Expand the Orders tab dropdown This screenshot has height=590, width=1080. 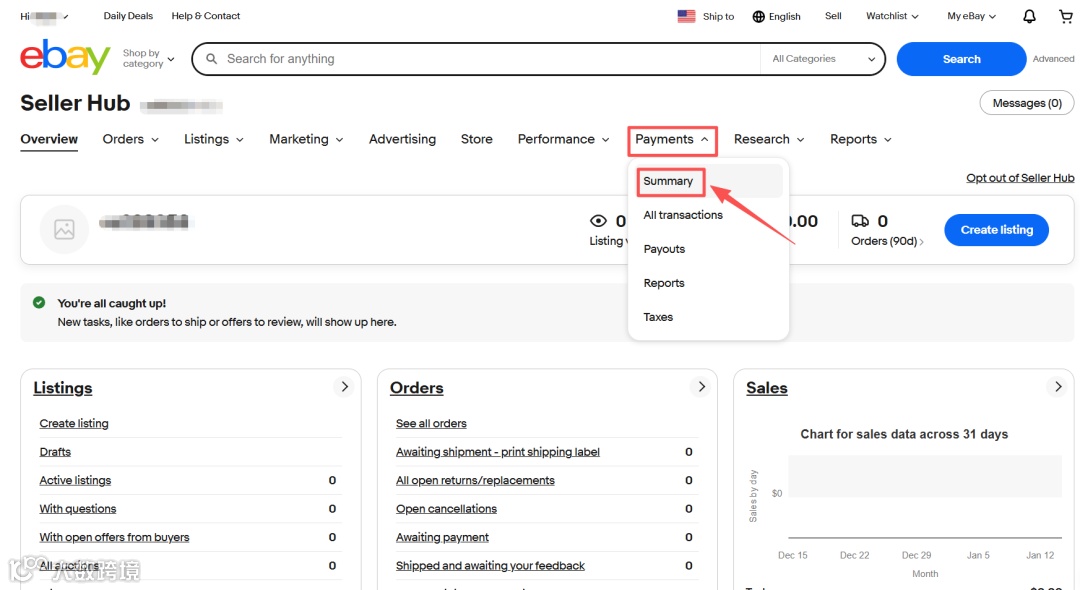(x=130, y=139)
